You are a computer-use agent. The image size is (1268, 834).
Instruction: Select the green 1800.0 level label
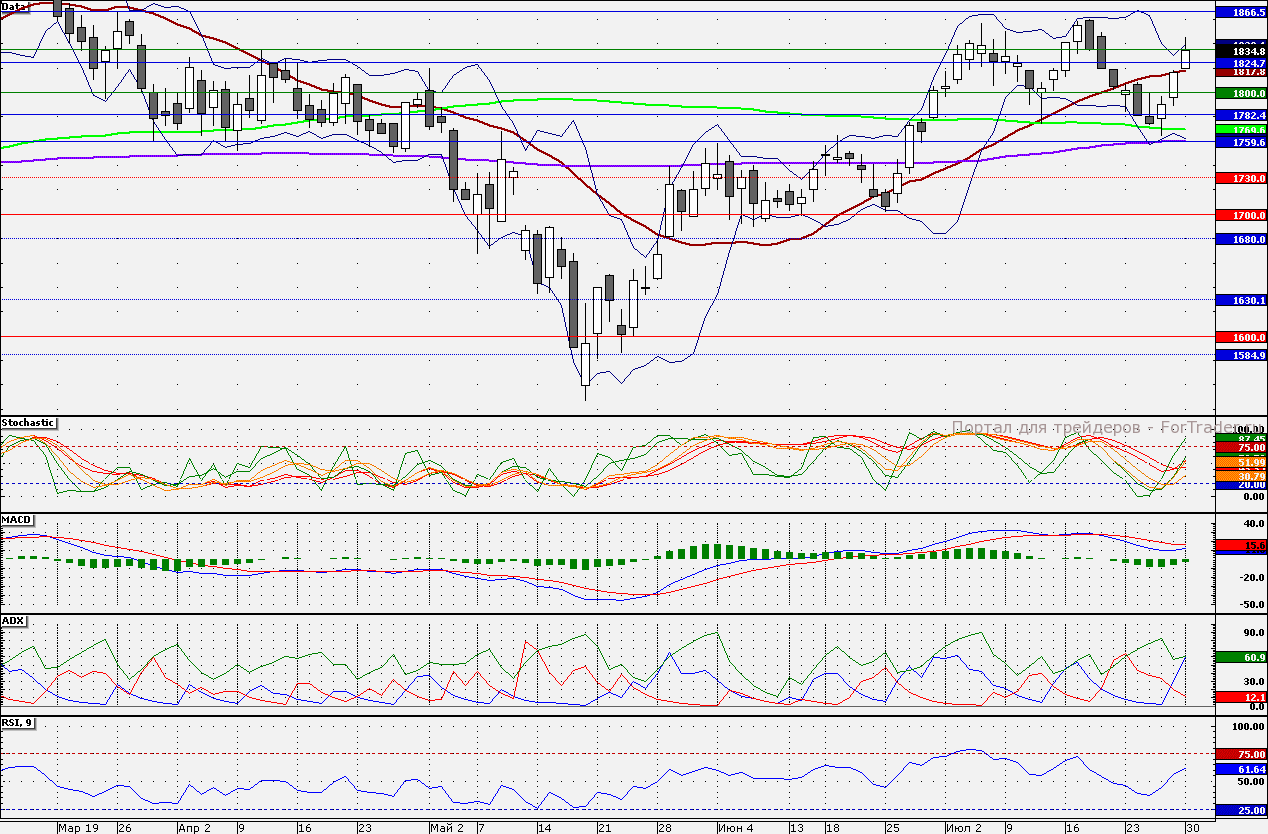[x=1241, y=92]
